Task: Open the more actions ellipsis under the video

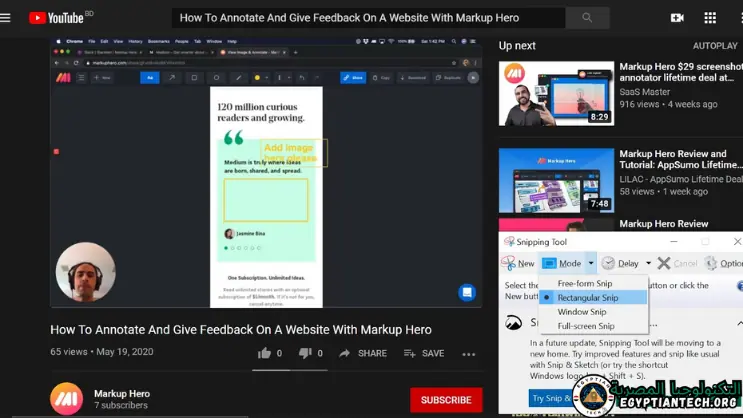Action: coord(468,353)
